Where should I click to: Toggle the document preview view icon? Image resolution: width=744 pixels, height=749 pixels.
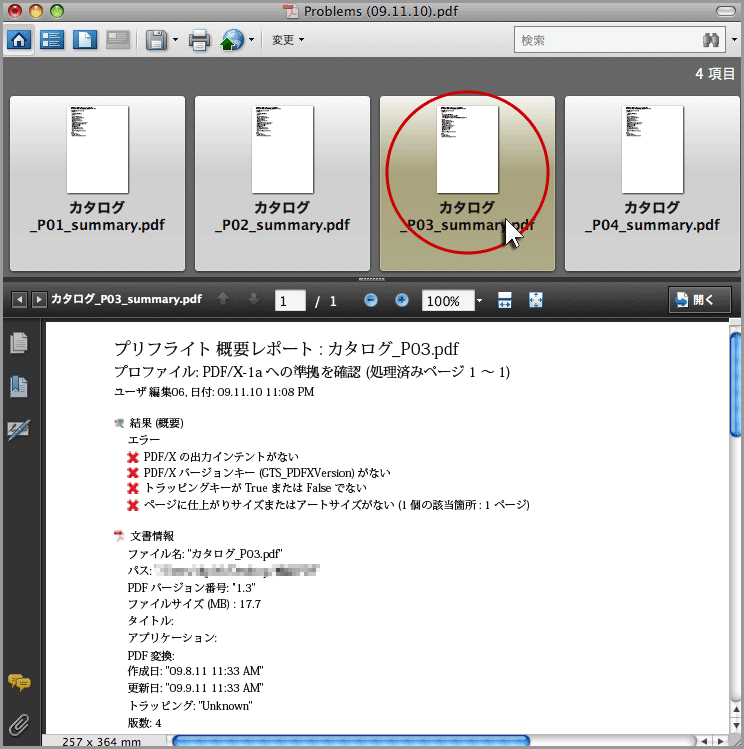[x=85, y=41]
